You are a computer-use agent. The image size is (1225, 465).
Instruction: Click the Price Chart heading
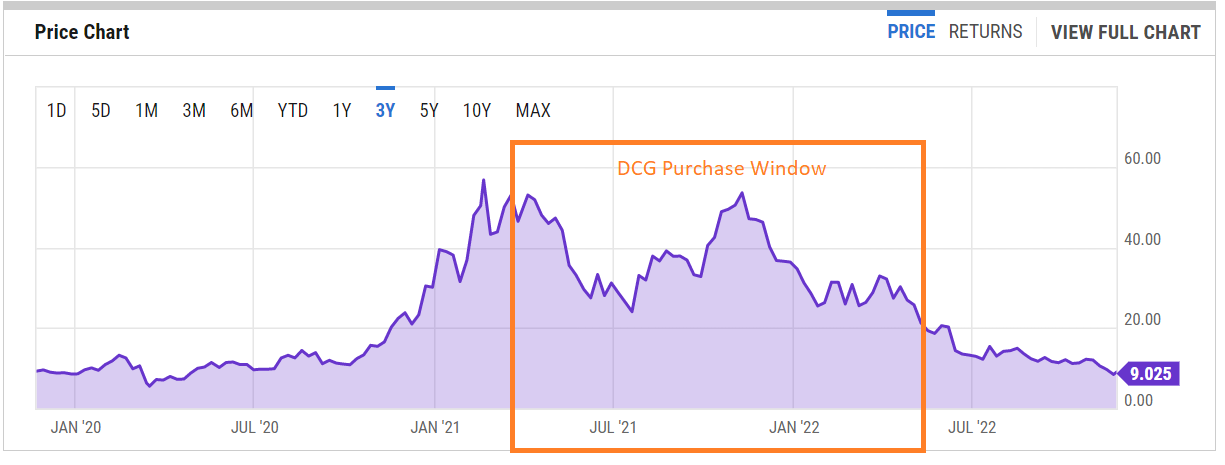tap(82, 32)
